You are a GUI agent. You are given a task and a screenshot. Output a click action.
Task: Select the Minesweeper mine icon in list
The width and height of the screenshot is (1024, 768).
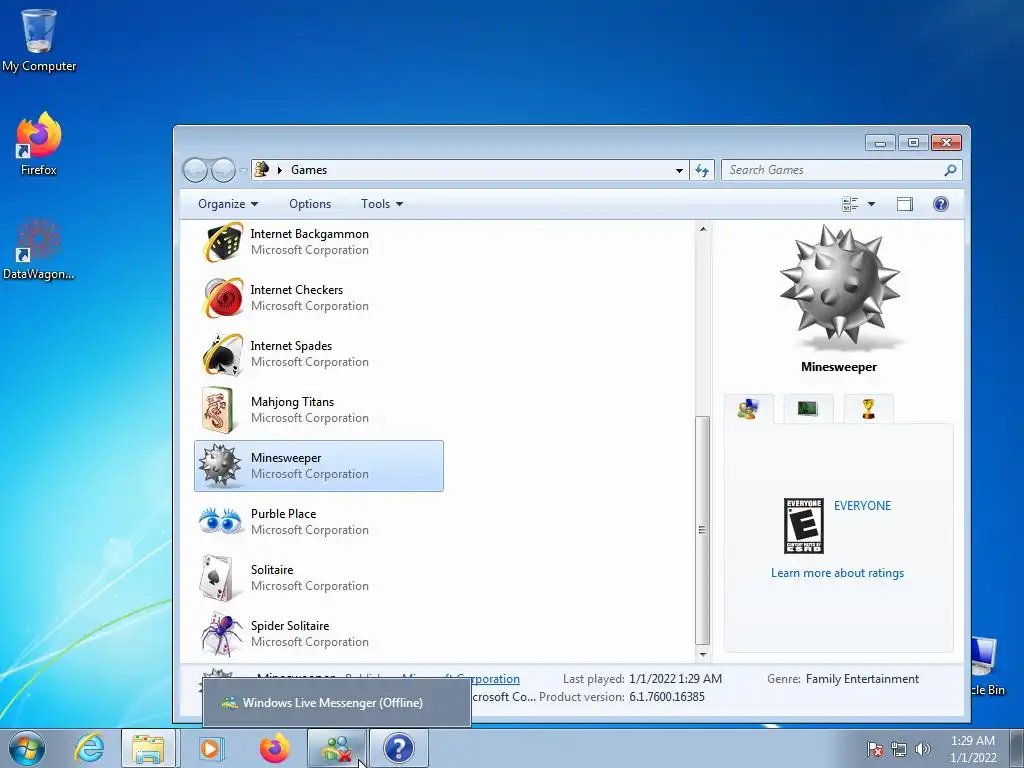219,466
